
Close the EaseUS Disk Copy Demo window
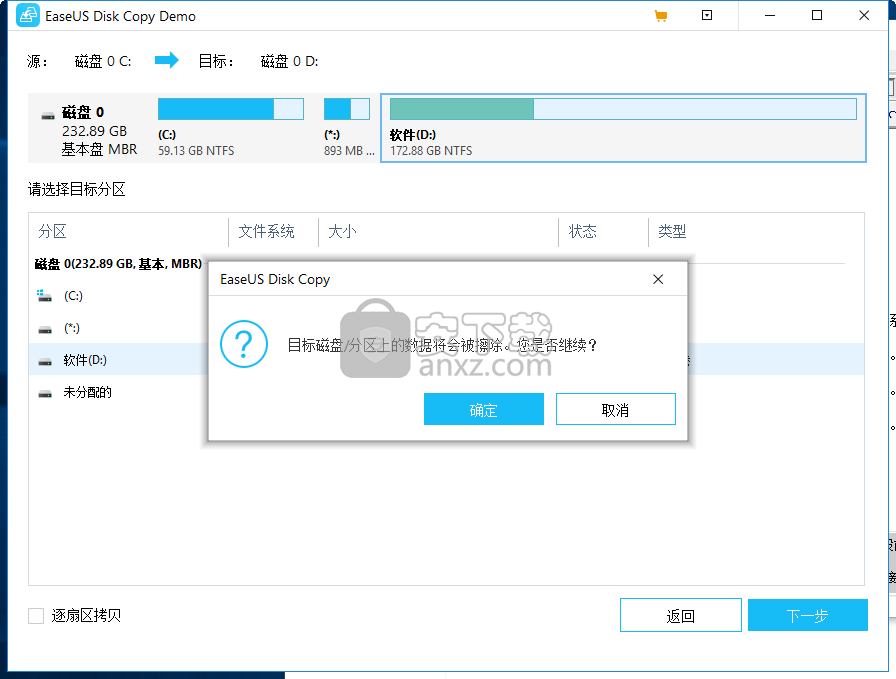[x=864, y=15]
